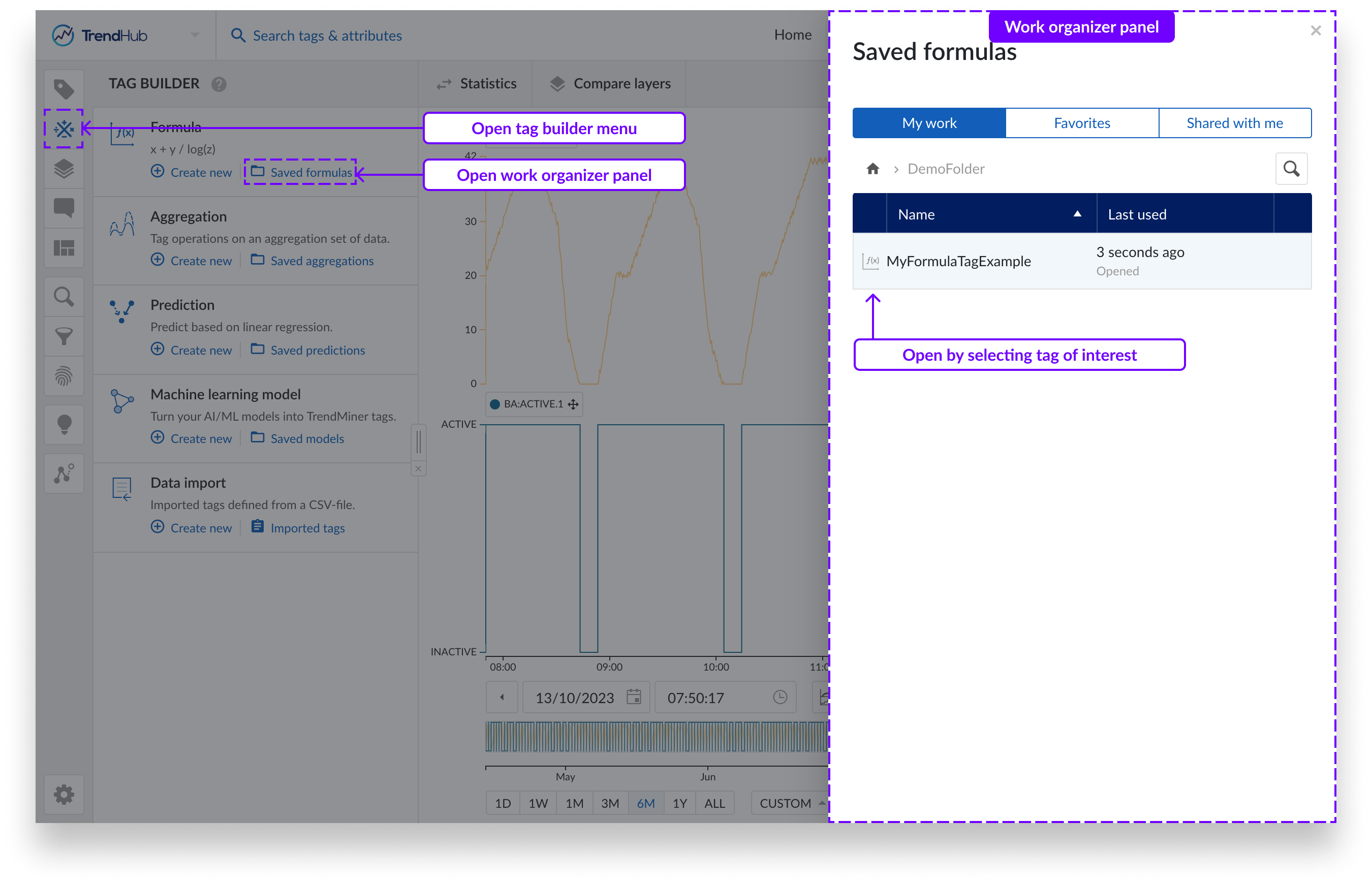Click the fingerprint icon in sidebar
Image resolution: width=1372 pixels, height=884 pixels.
pyautogui.click(x=64, y=376)
